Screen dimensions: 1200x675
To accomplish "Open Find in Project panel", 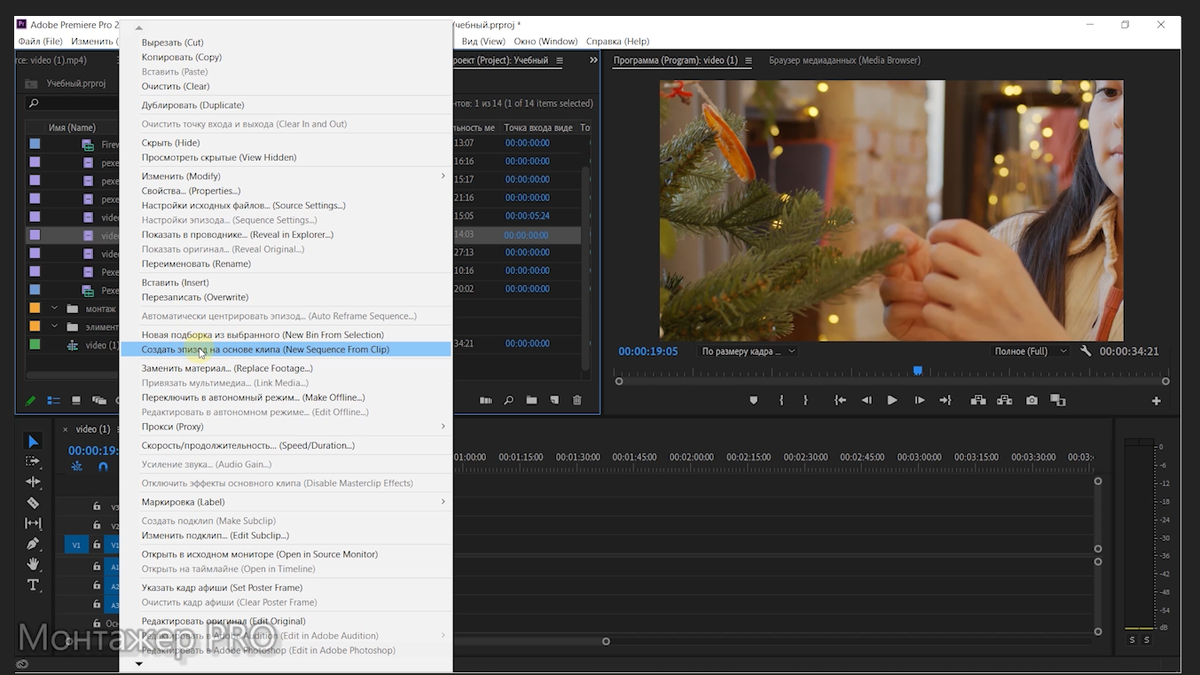I will 509,400.
